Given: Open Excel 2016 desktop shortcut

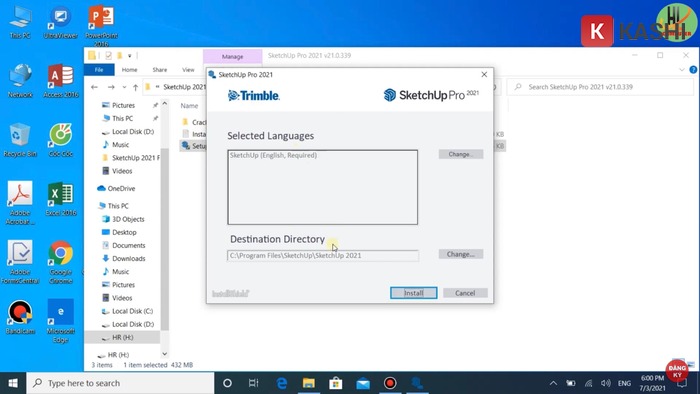Looking at the screenshot, I should tap(61, 199).
